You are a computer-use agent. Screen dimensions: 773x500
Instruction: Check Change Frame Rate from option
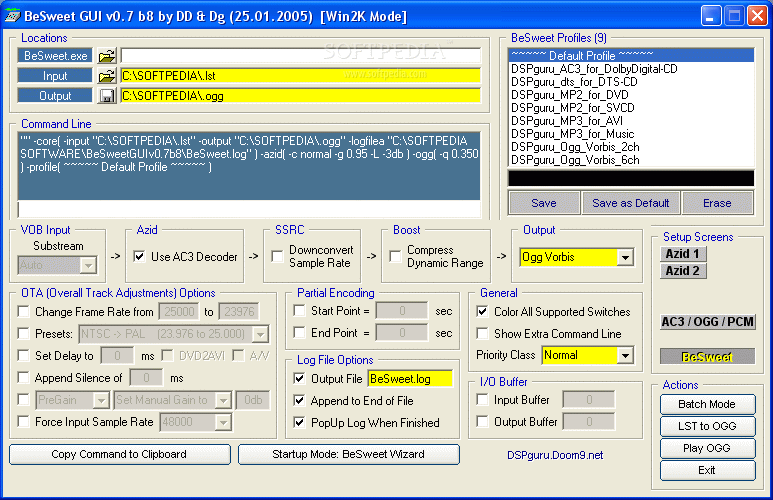point(23,312)
